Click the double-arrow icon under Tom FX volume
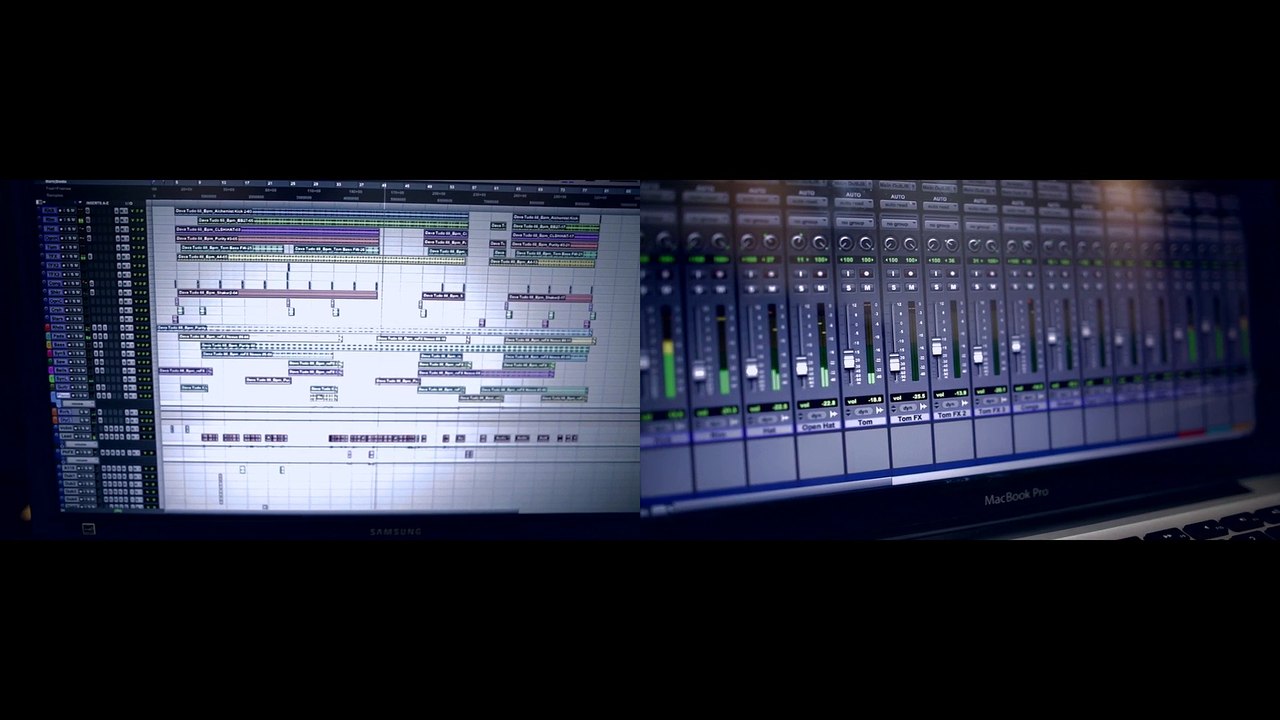The width and height of the screenshot is (1280, 720). click(923, 406)
